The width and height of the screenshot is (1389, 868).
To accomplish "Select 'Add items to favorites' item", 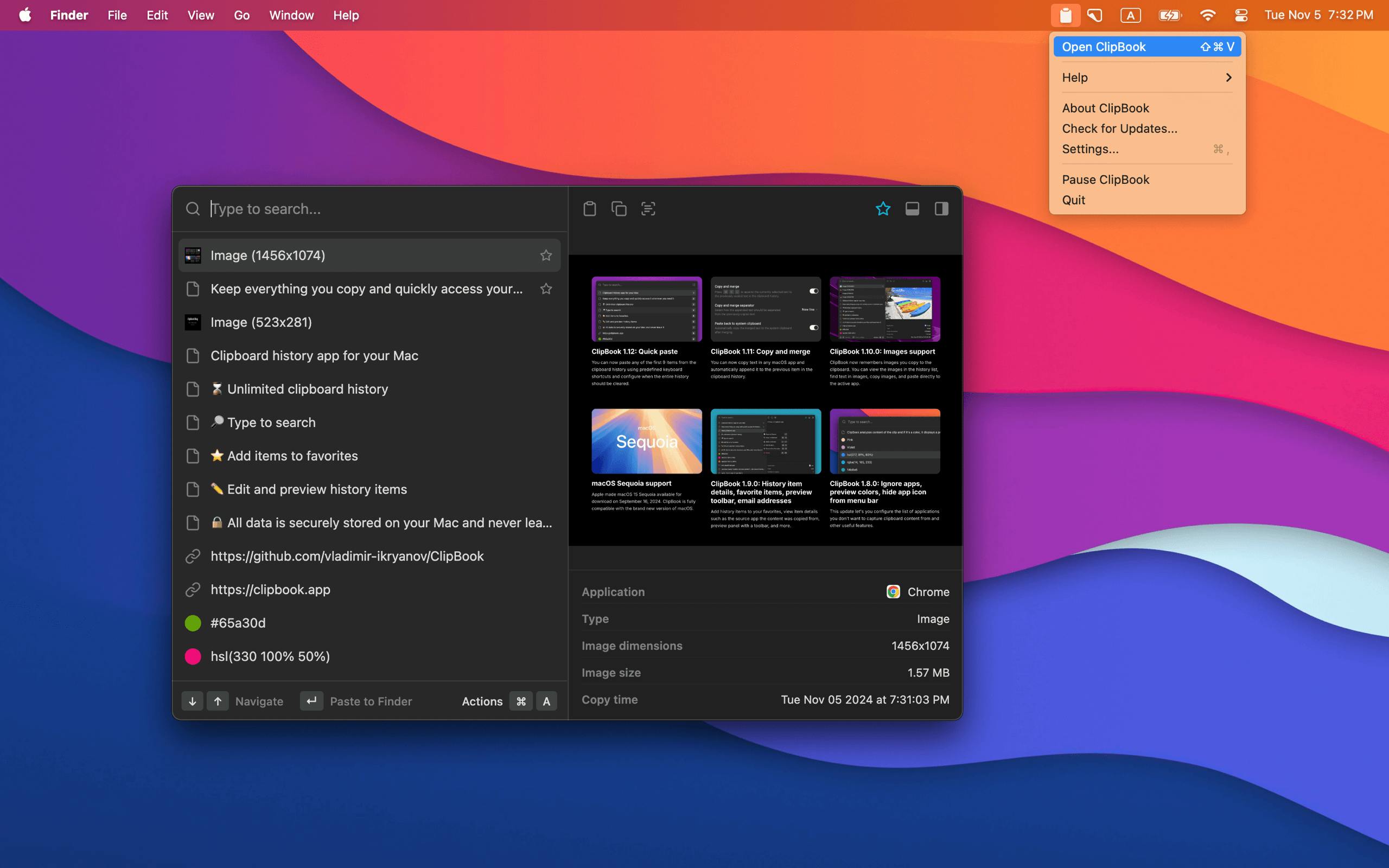I will pos(369,456).
